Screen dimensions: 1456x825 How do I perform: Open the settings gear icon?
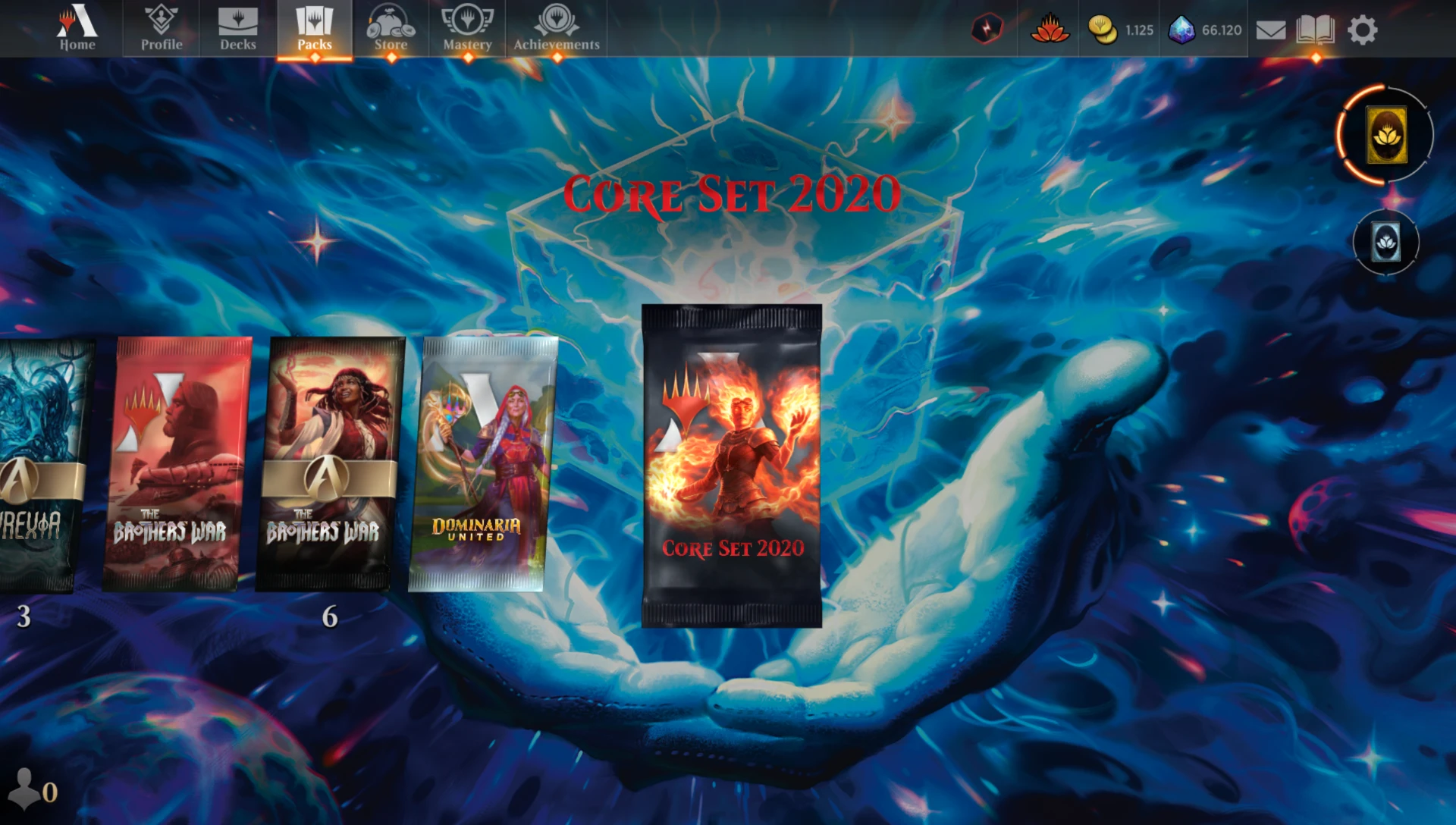1363,30
